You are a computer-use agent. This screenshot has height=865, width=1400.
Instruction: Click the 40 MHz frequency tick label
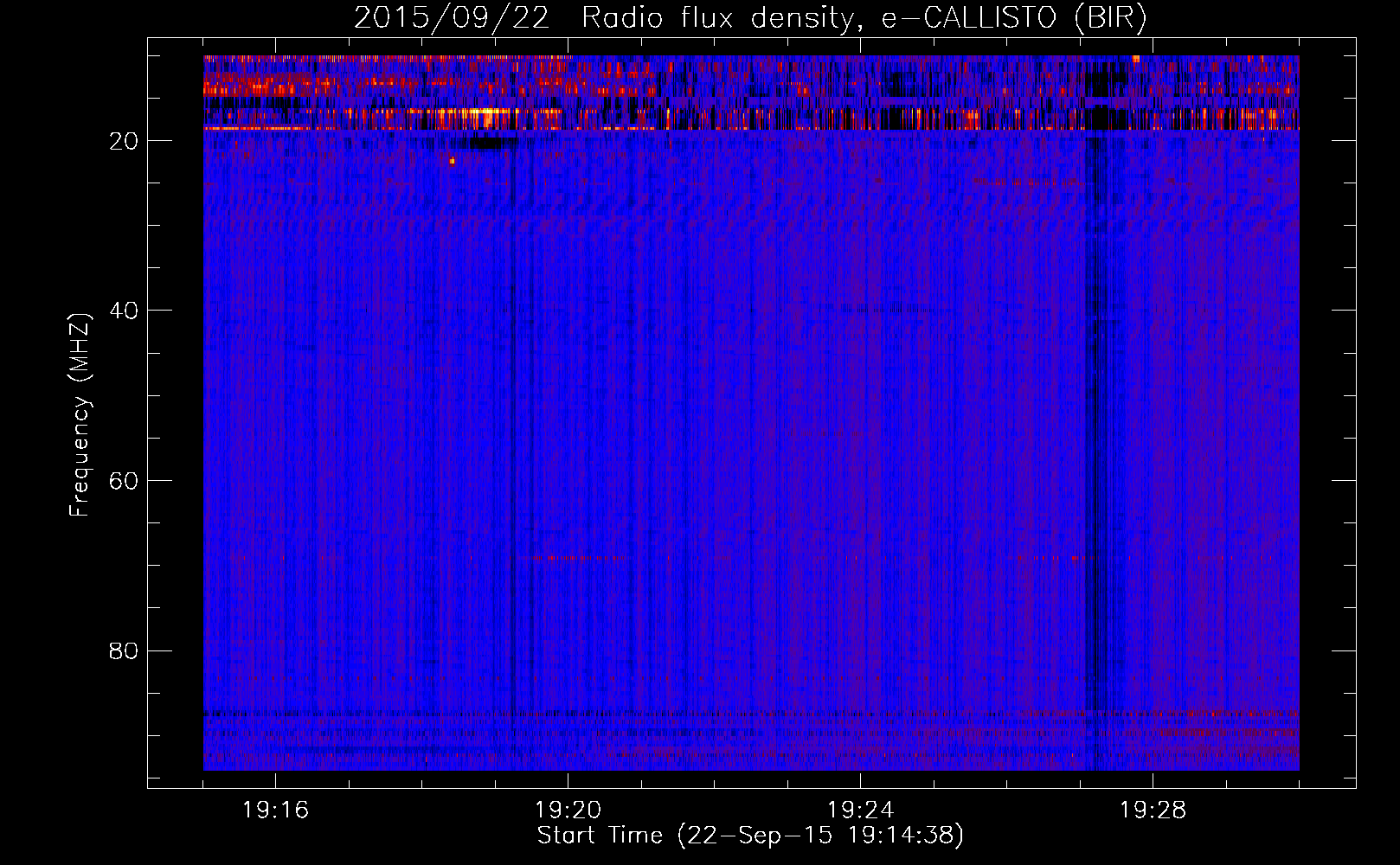coord(124,311)
